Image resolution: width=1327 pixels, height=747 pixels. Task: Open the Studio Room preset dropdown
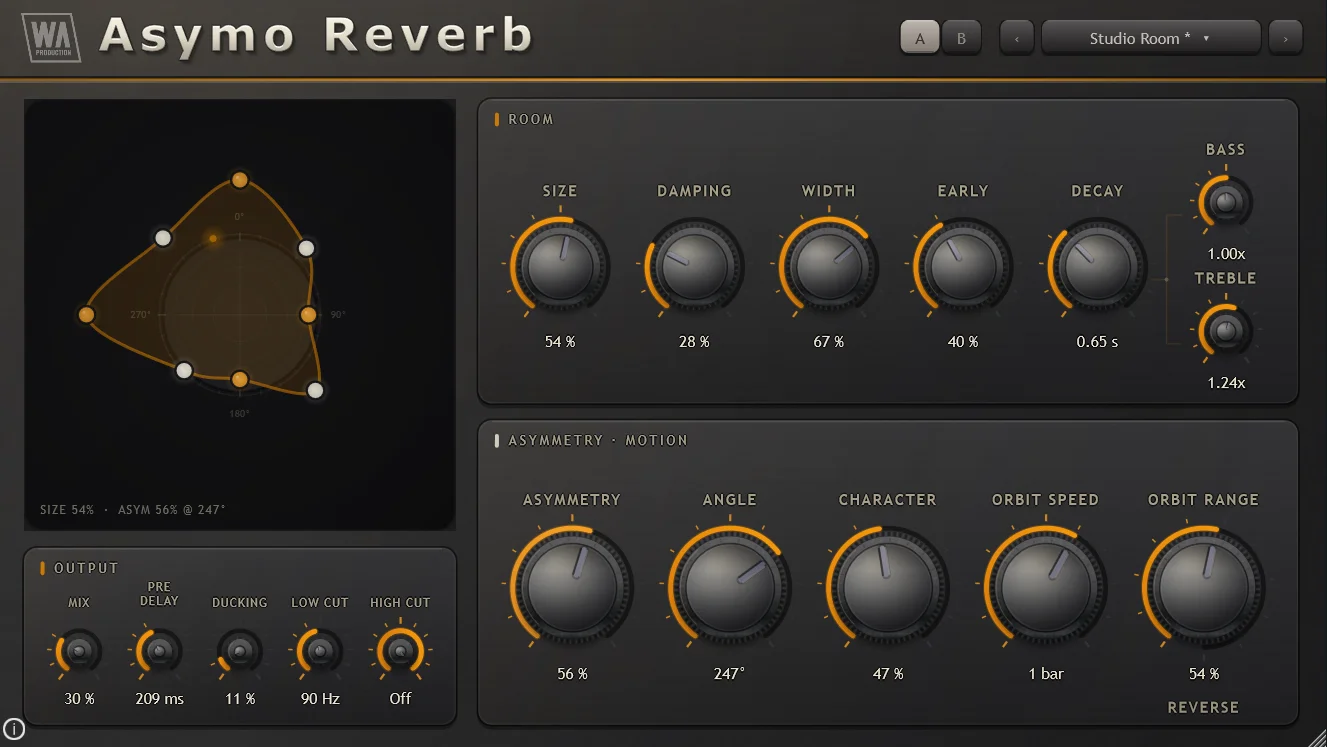pyautogui.click(x=1151, y=39)
